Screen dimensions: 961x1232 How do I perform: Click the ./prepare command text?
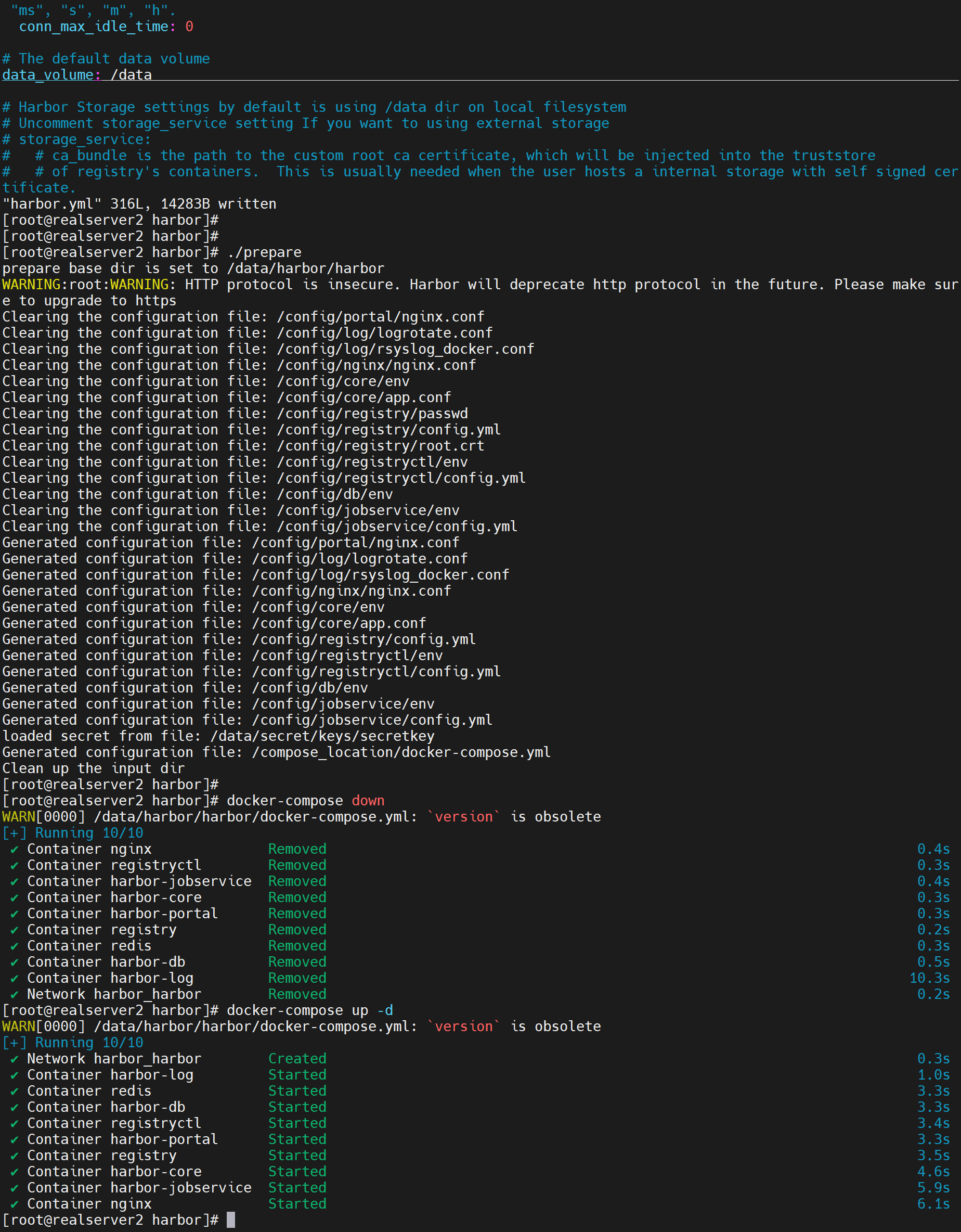click(264, 252)
